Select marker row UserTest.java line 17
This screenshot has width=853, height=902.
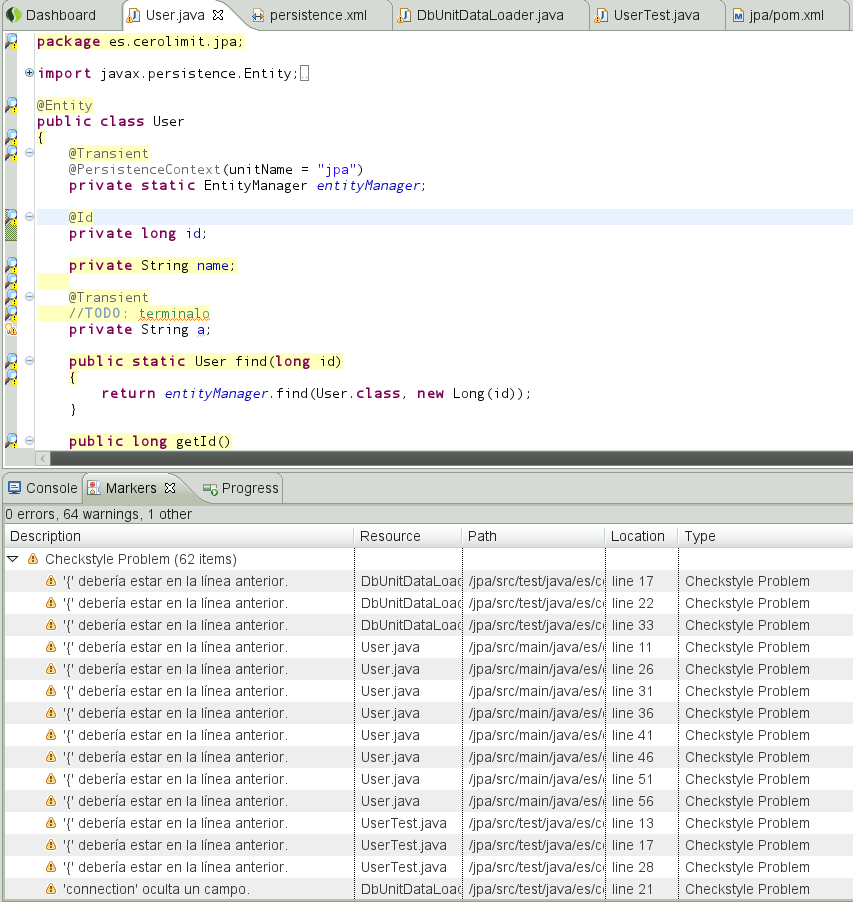click(x=429, y=845)
